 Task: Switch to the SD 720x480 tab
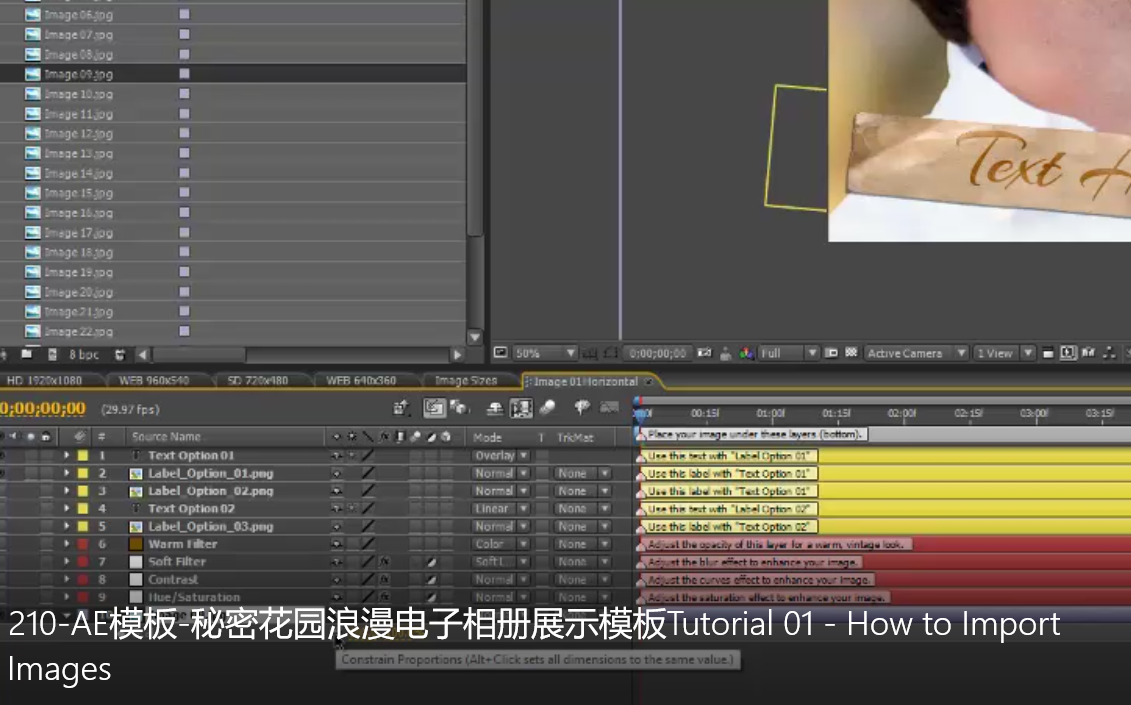258,380
